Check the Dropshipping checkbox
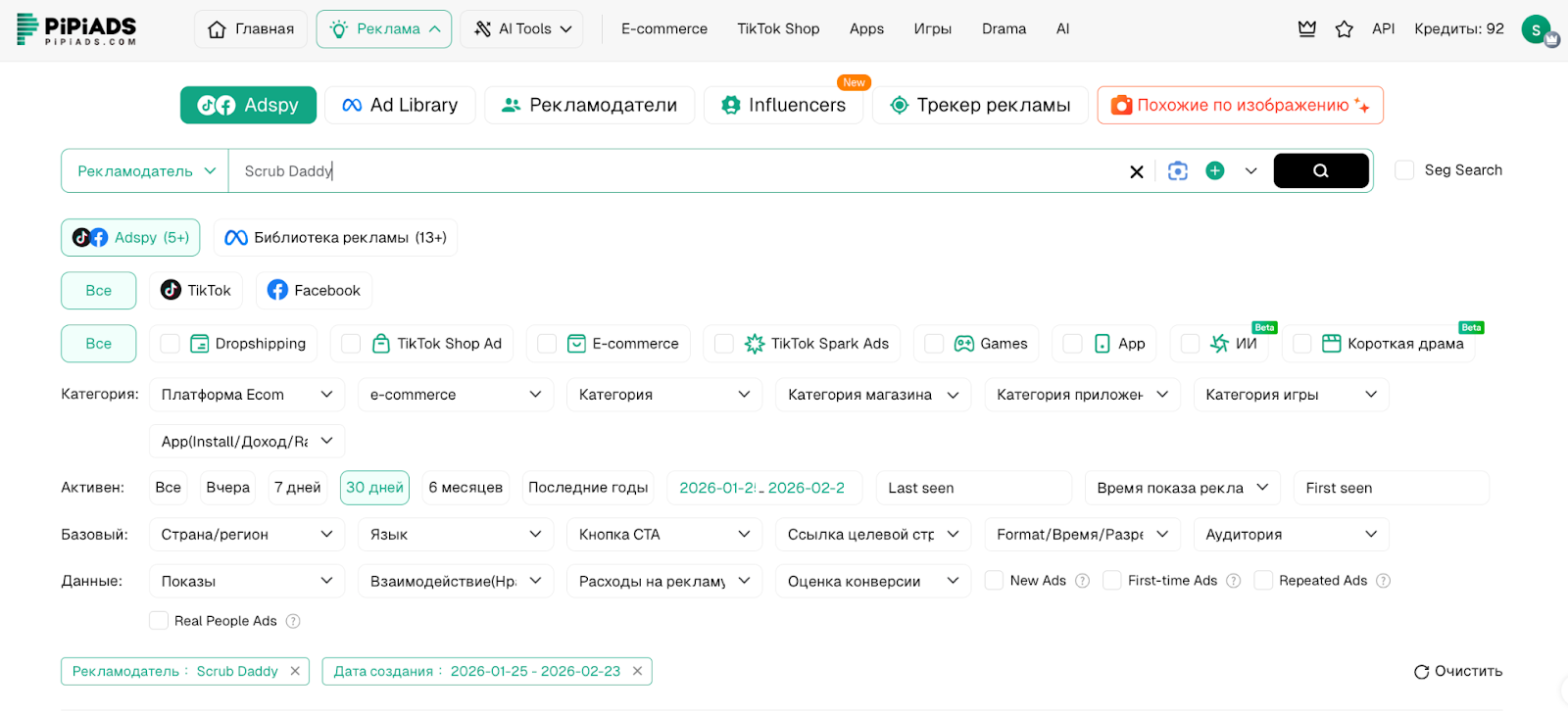1568x712 pixels. click(x=171, y=344)
